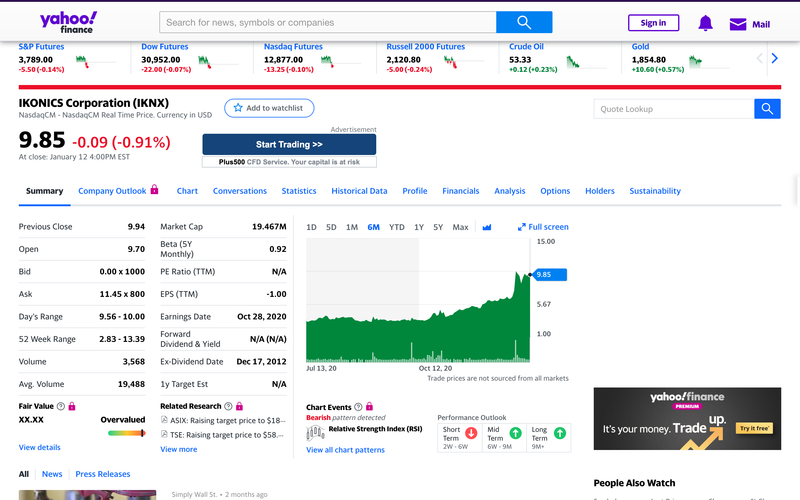This screenshot has height=500, width=800.
Task: Switch to the Chart tab
Action: point(187,191)
